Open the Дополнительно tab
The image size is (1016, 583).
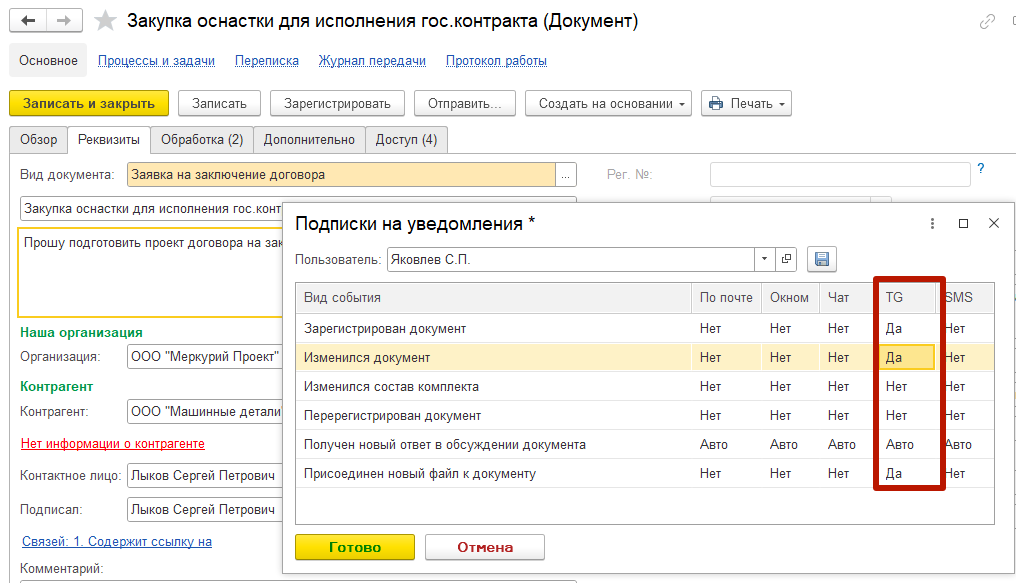coord(309,140)
